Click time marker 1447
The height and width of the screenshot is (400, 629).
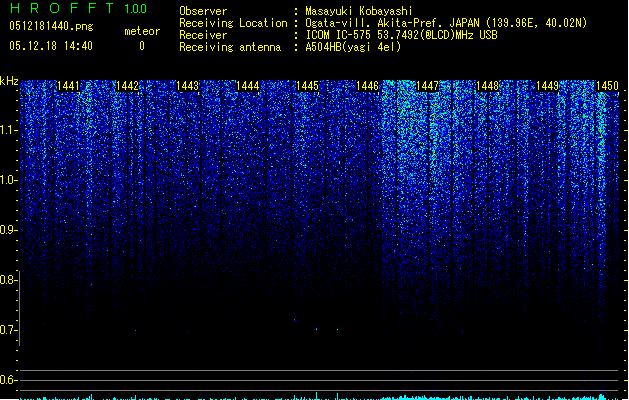click(x=428, y=86)
